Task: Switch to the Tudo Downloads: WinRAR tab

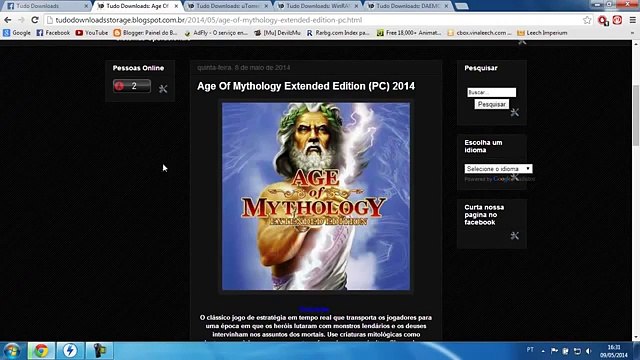Action: [318, 6]
